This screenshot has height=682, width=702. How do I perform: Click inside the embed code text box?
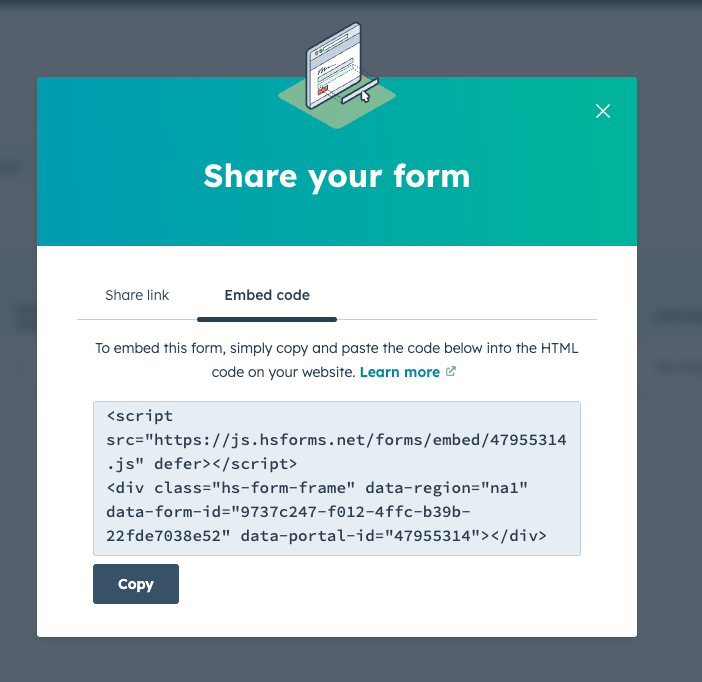337,478
